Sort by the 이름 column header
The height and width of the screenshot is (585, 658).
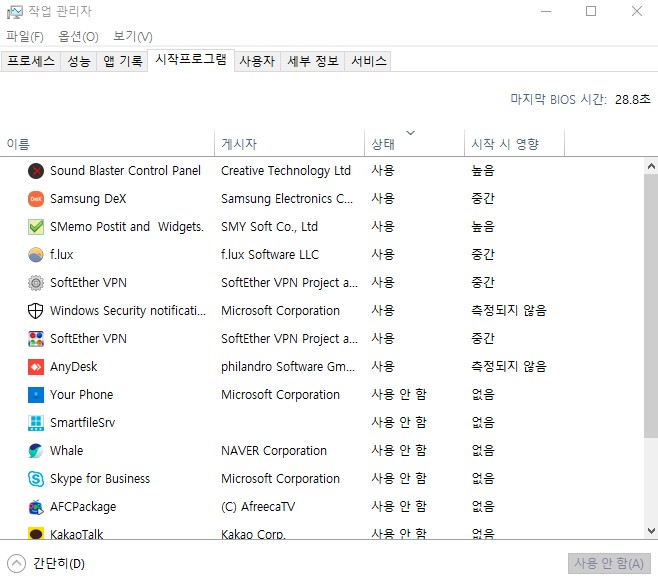(x=107, y=144)
